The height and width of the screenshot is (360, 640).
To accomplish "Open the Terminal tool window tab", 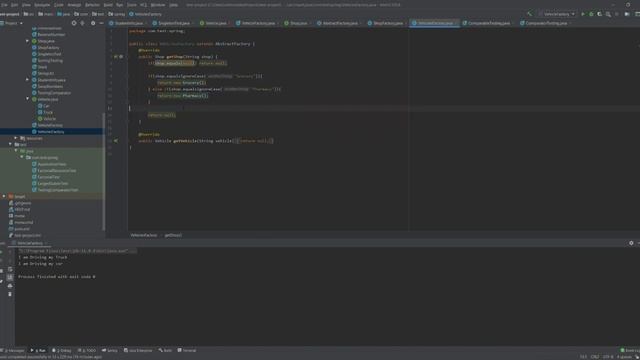I will pyautogui.click(x=187, y=350).
